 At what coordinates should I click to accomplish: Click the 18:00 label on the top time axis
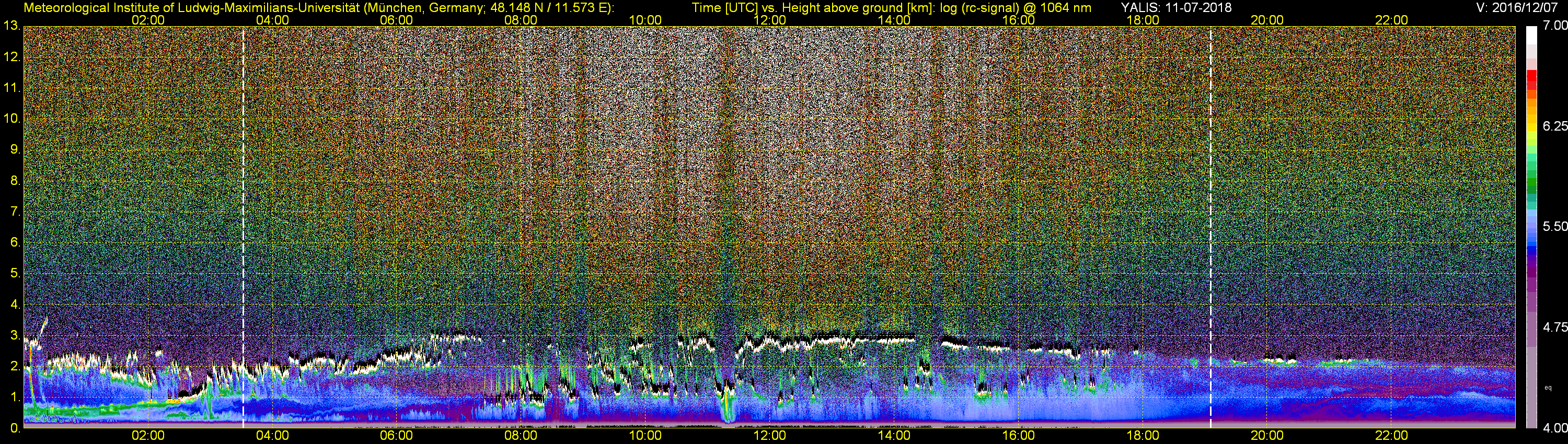[x=1143, y=20]
